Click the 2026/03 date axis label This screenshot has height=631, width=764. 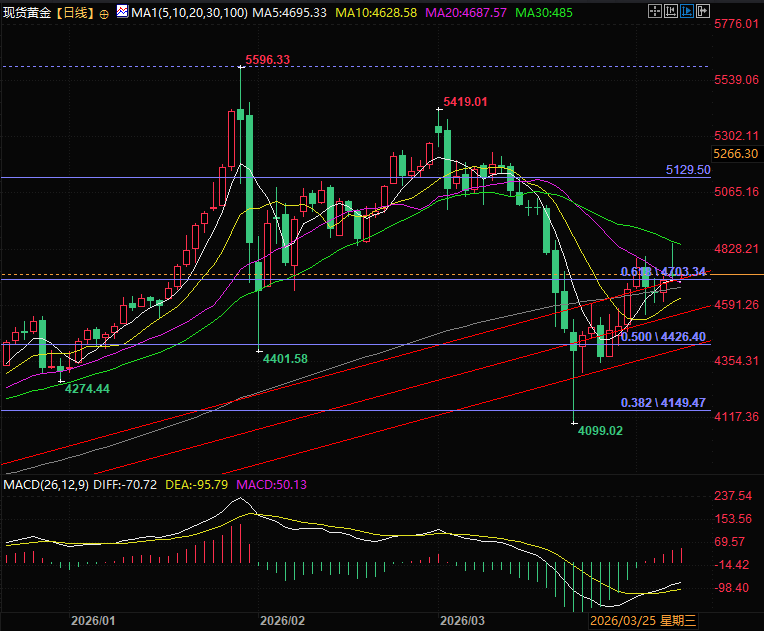point(462,621)
